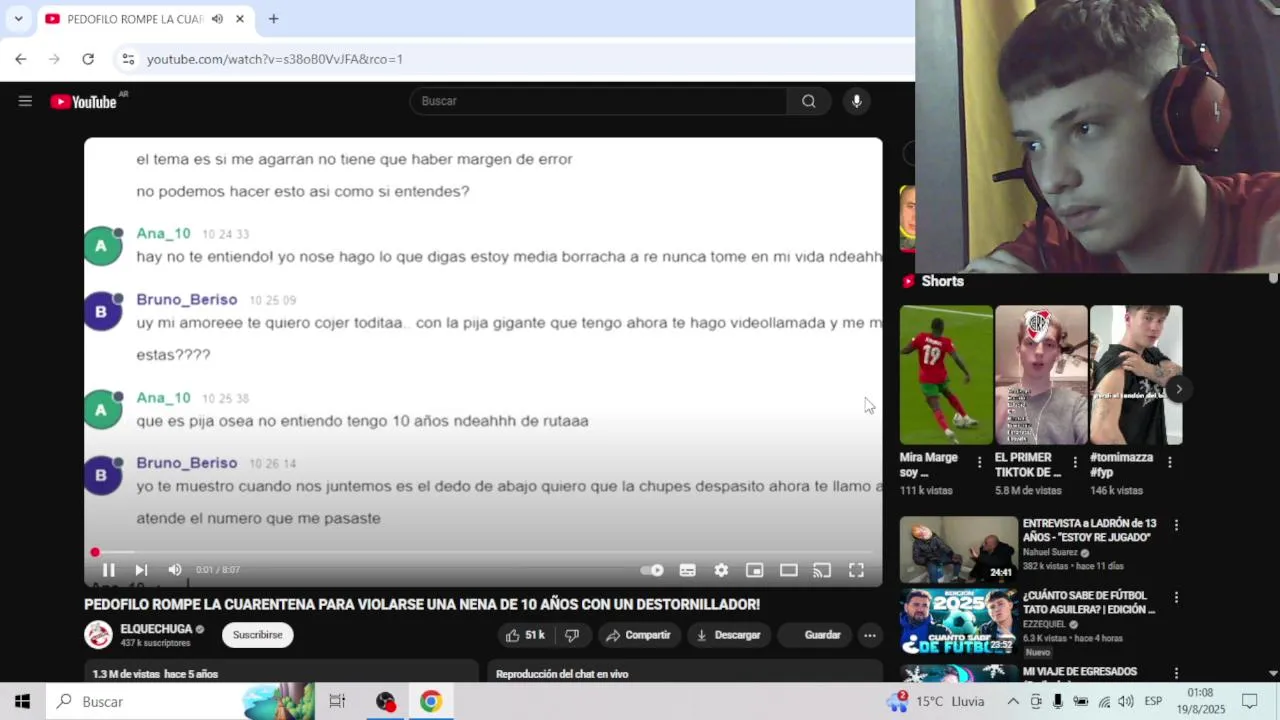The image size is (1280, 720).
Task: Share the video via Compartir
Action: tap(638, 635)
